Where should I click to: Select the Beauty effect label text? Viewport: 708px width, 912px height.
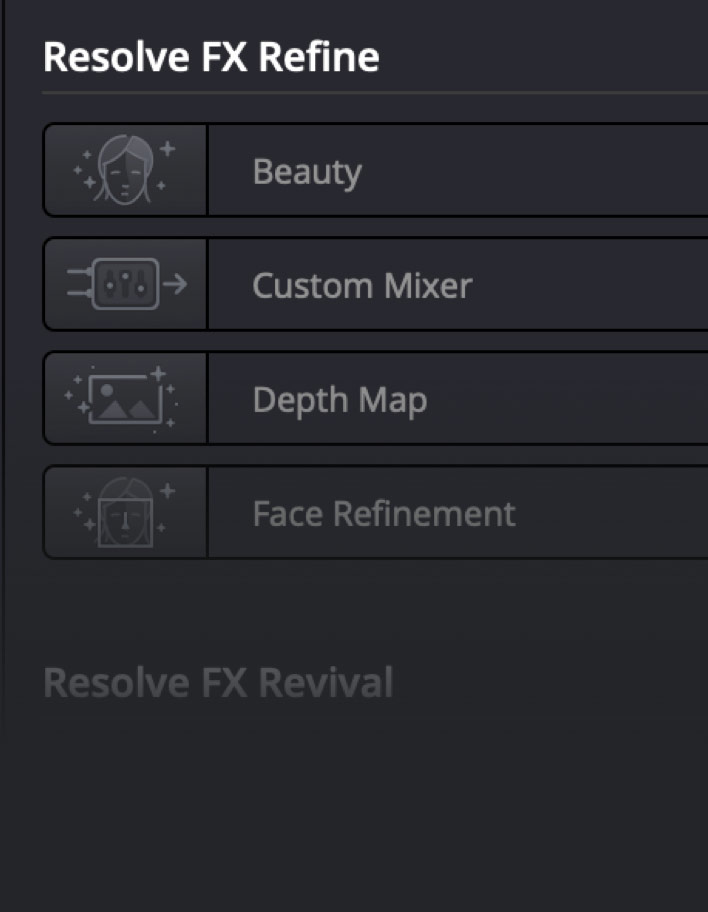307,171
